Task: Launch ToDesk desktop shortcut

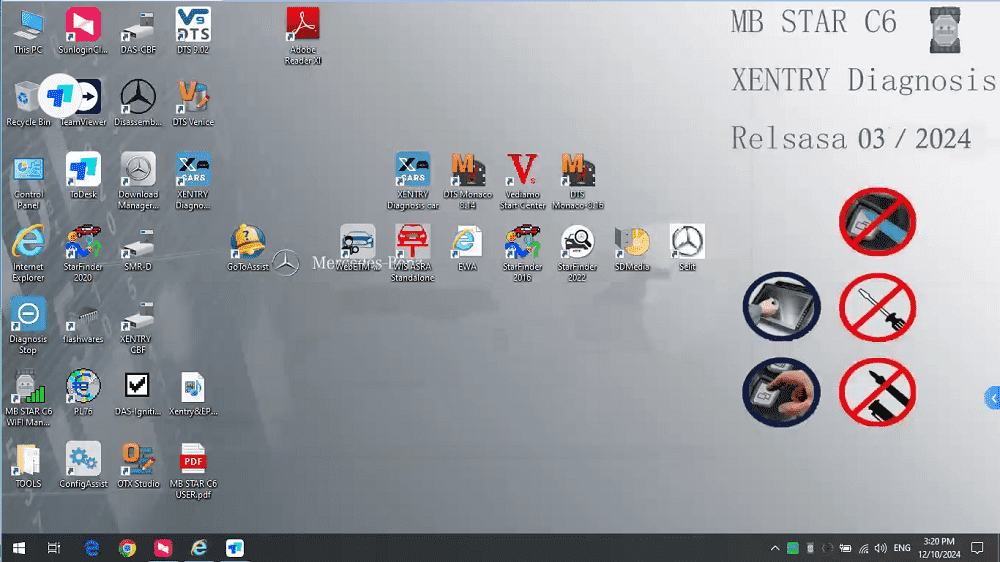Action: point(83,176)
